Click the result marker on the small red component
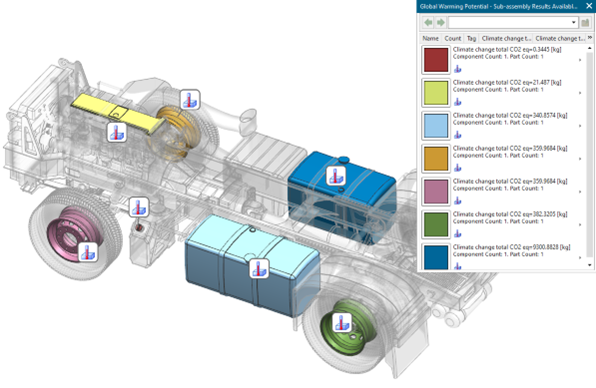The width and height of the screenshot is (596, 388). pyautogui.click(x=139, y=207)
